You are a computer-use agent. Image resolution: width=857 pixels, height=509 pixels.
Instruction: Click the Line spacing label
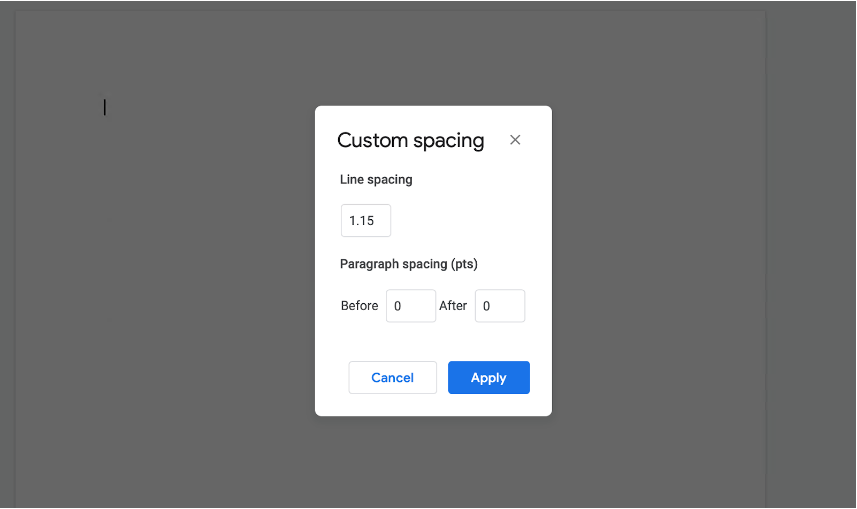(x=376, y=179)
